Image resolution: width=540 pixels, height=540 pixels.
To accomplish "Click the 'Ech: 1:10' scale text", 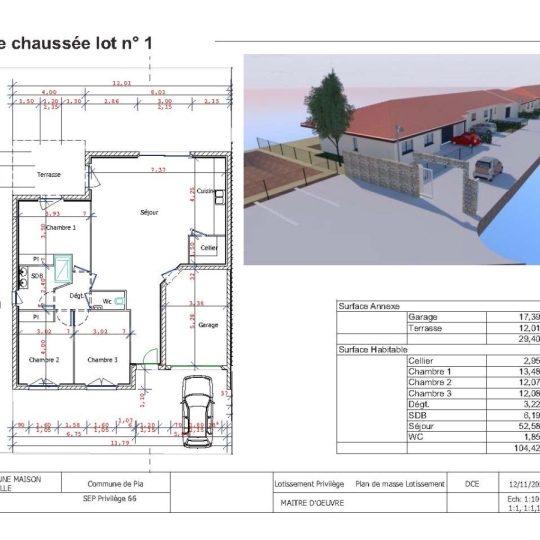I will pyautogui.click(x=523, y=499).
